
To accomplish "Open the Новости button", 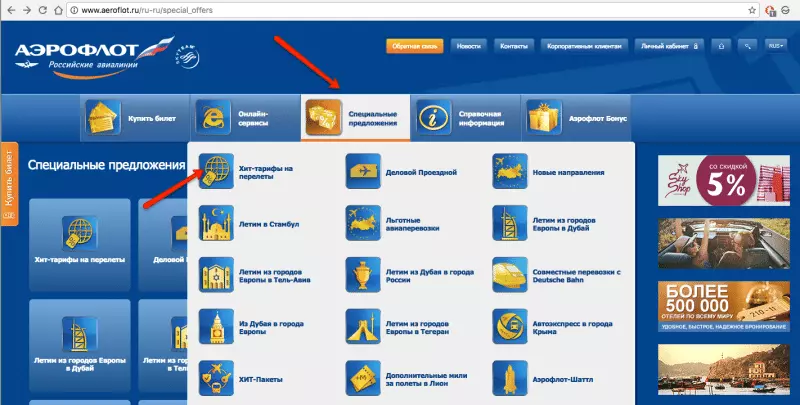I will coord(469,46).
